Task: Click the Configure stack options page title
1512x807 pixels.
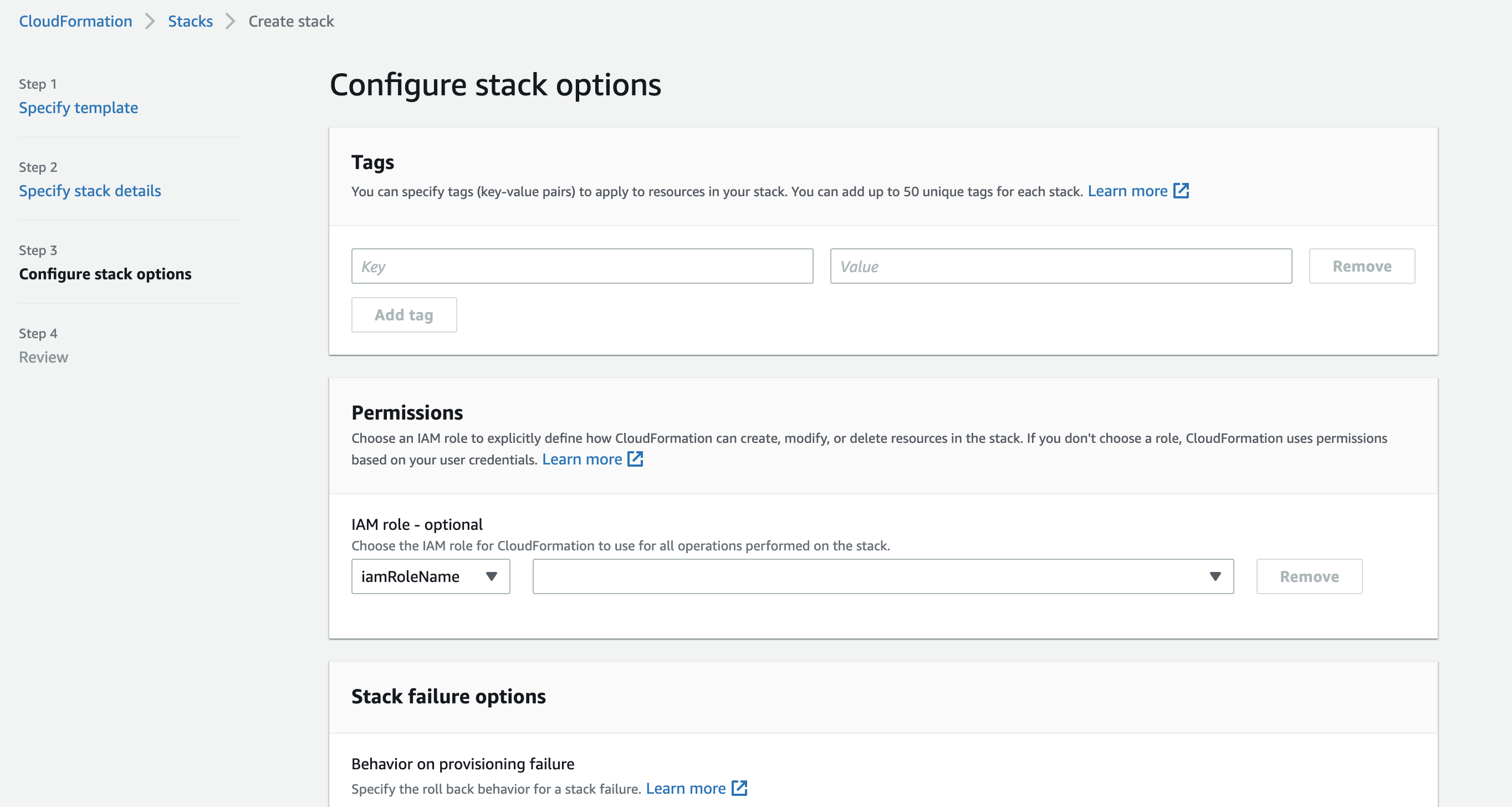Action: [496, 84]
